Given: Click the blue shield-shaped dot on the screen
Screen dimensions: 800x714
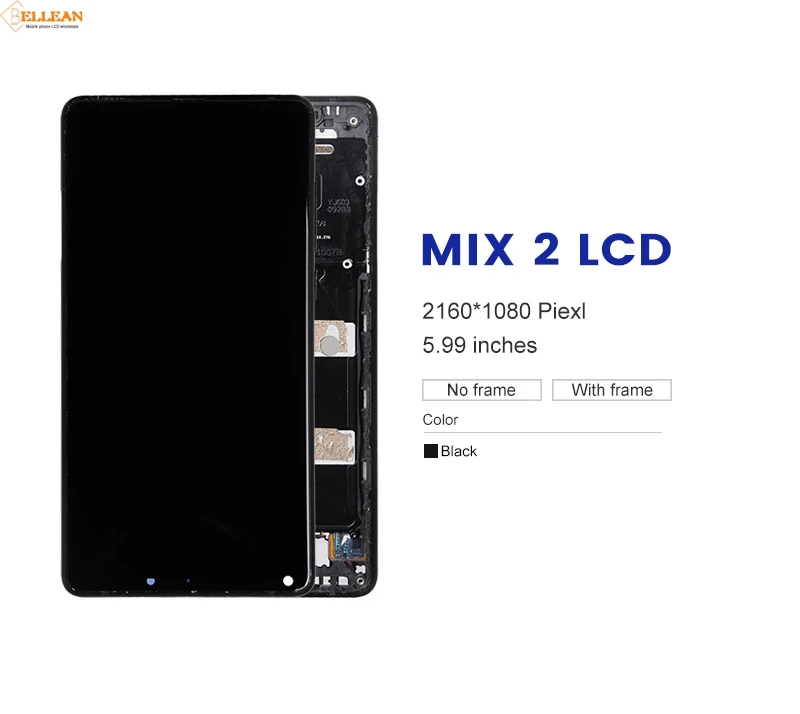Looking at the screenshot, I should pyautogui.click(x=151, y=581).
